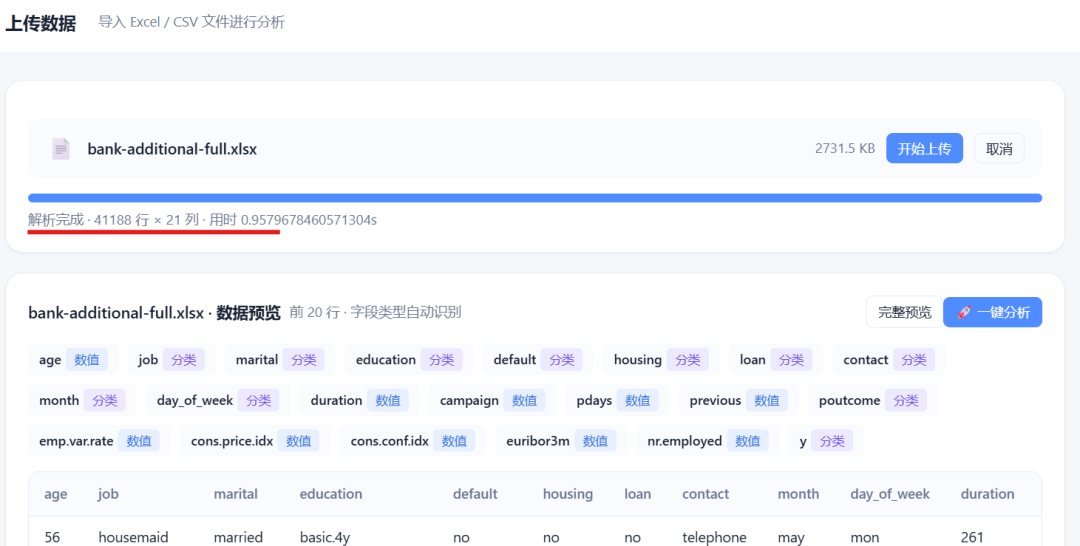Image resolution: width=1080 pixels, height=546 pixels.
Task: Click the 解析完成 status text
Action: click(x=56, y=220)
